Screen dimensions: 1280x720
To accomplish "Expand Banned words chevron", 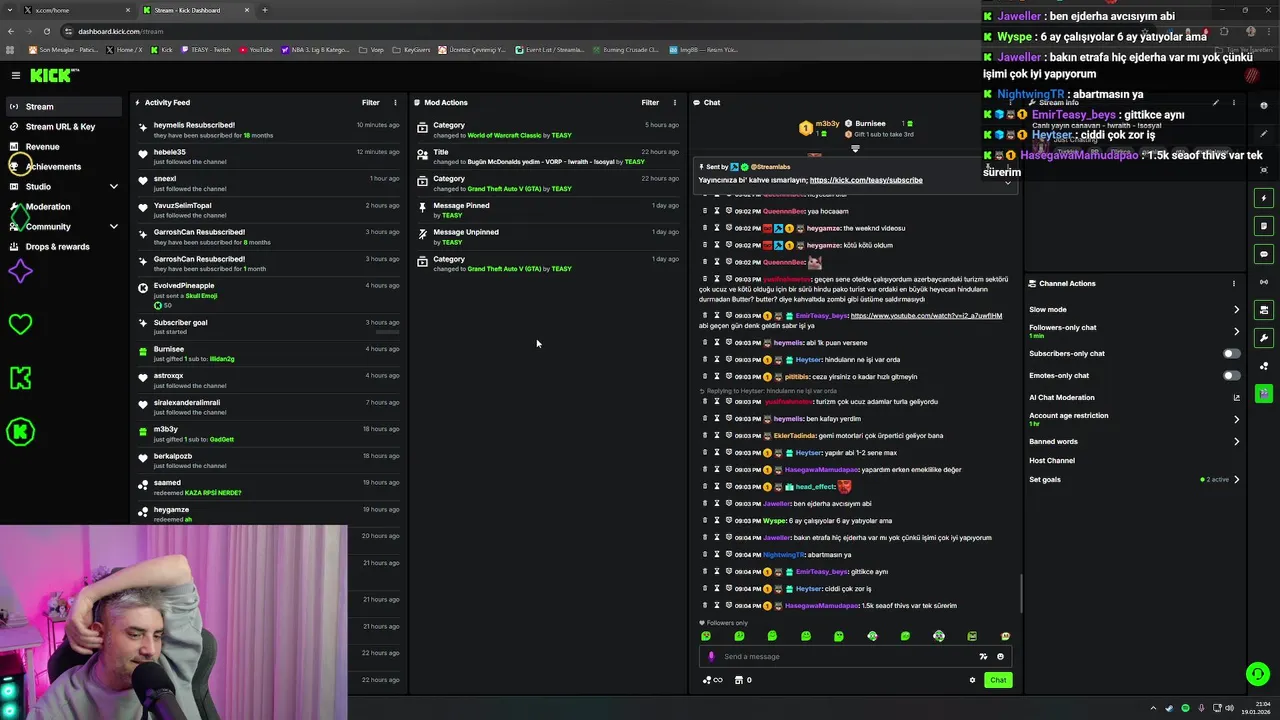I will (x=1236, y=441).
